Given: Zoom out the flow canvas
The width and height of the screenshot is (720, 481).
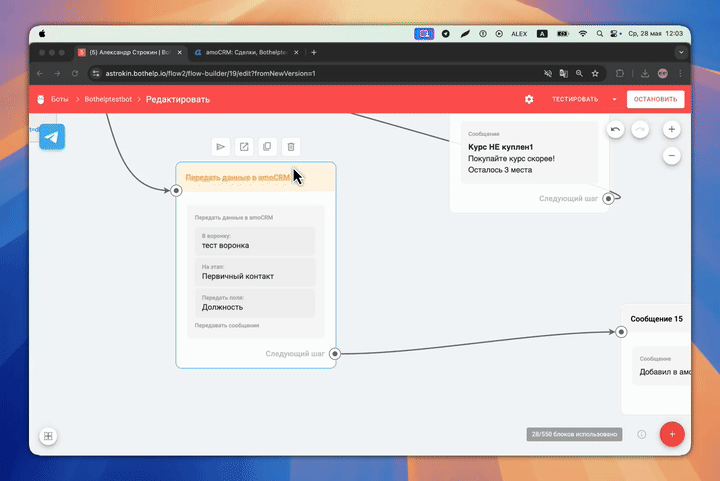Looking at the screenshot, I should (671, 156).
